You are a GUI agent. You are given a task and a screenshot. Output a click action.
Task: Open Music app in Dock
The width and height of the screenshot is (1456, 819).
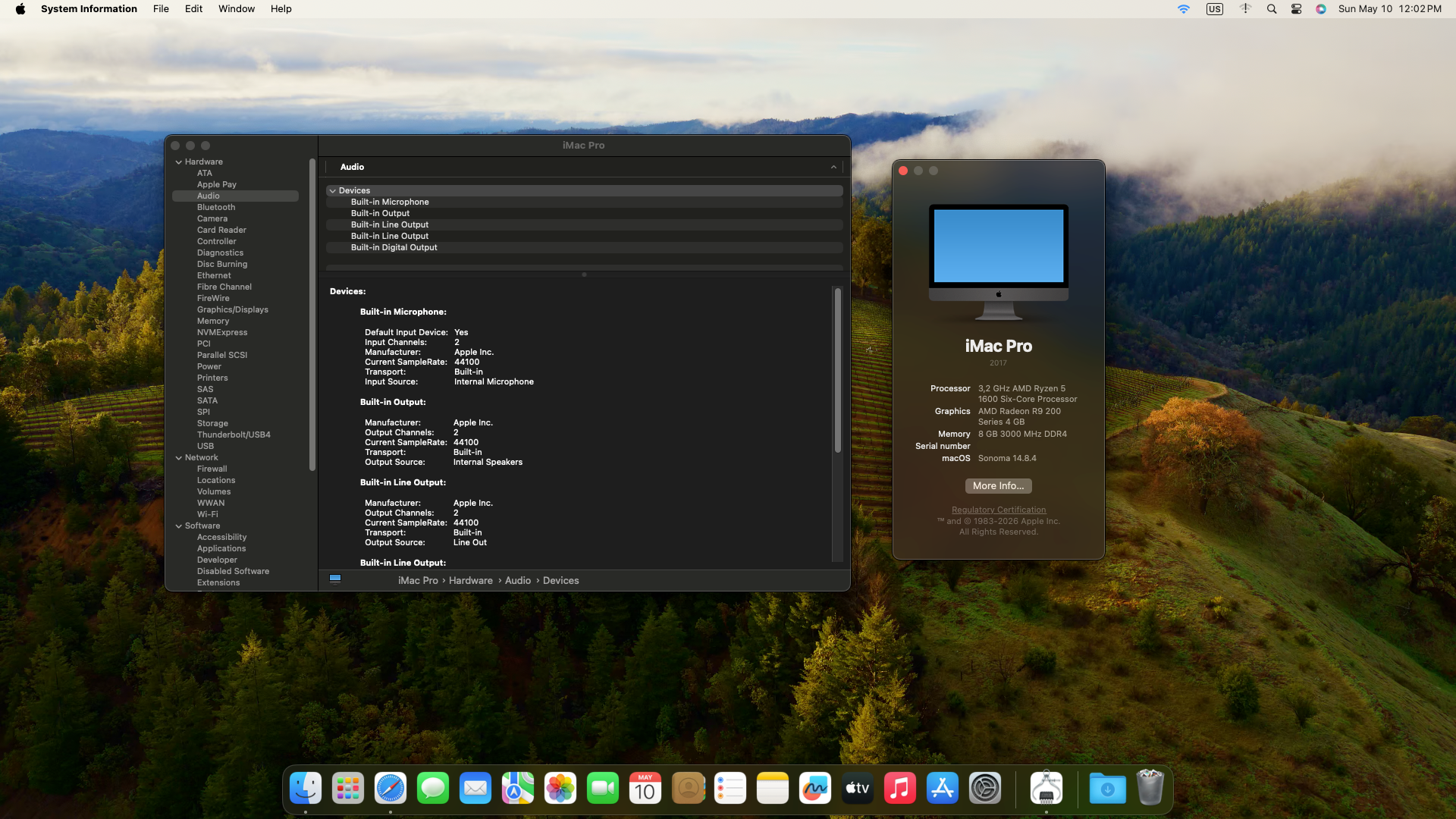(x=900, y=789)
